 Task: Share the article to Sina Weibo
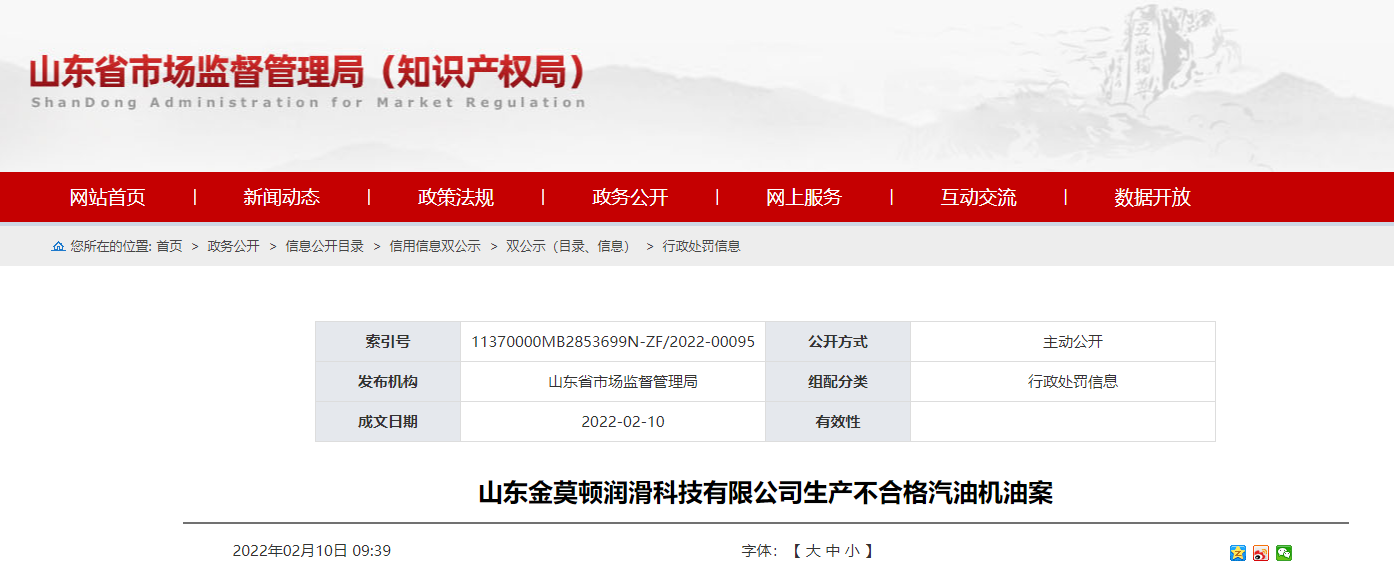click(x=1261, y=553)
